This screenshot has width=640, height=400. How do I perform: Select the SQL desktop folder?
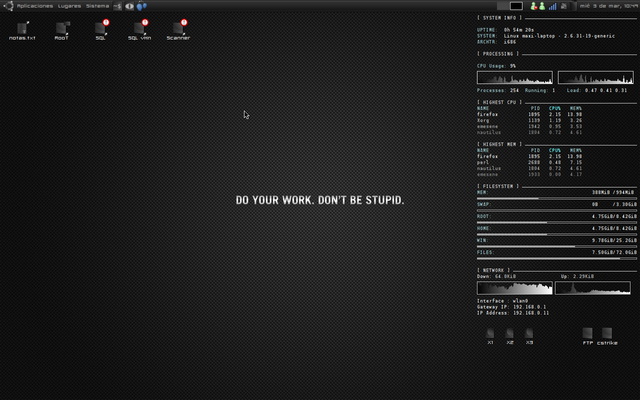tap(101, 30)
